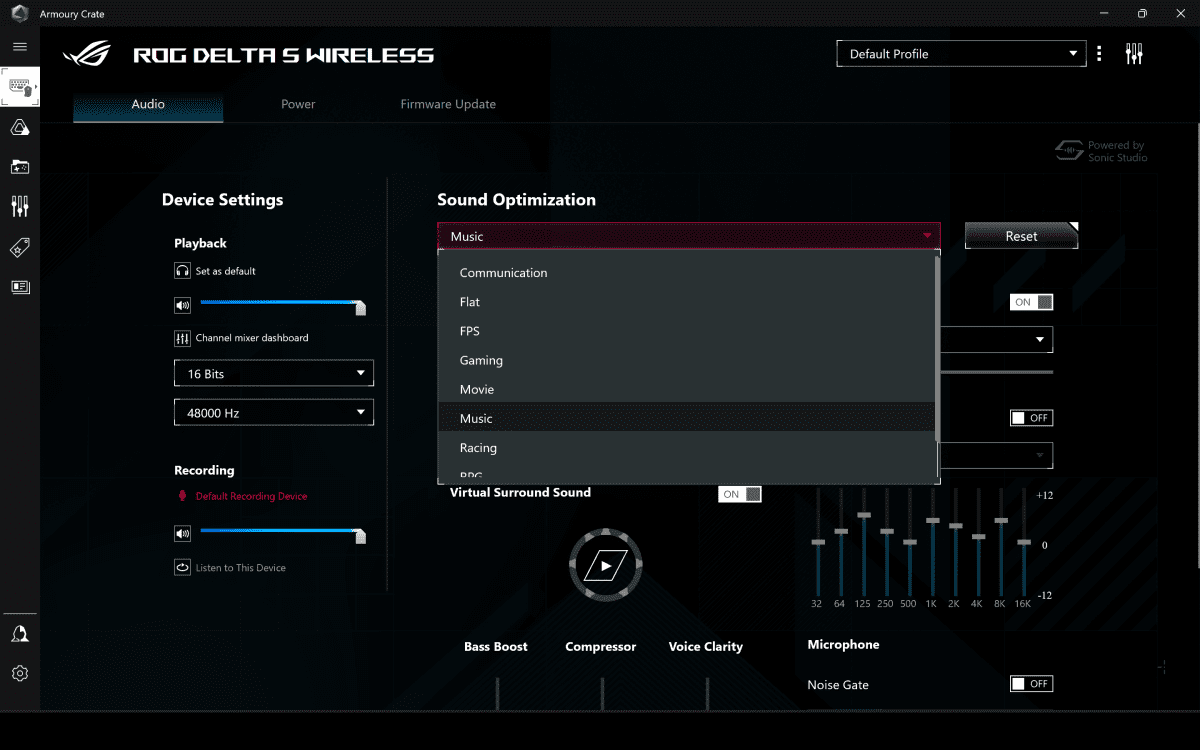Image resolution: width=1200 pixels, height=750 pixels.
Task: Open the 48000 Hz sample rate dropdown
Action: click(x=274, y=413)
